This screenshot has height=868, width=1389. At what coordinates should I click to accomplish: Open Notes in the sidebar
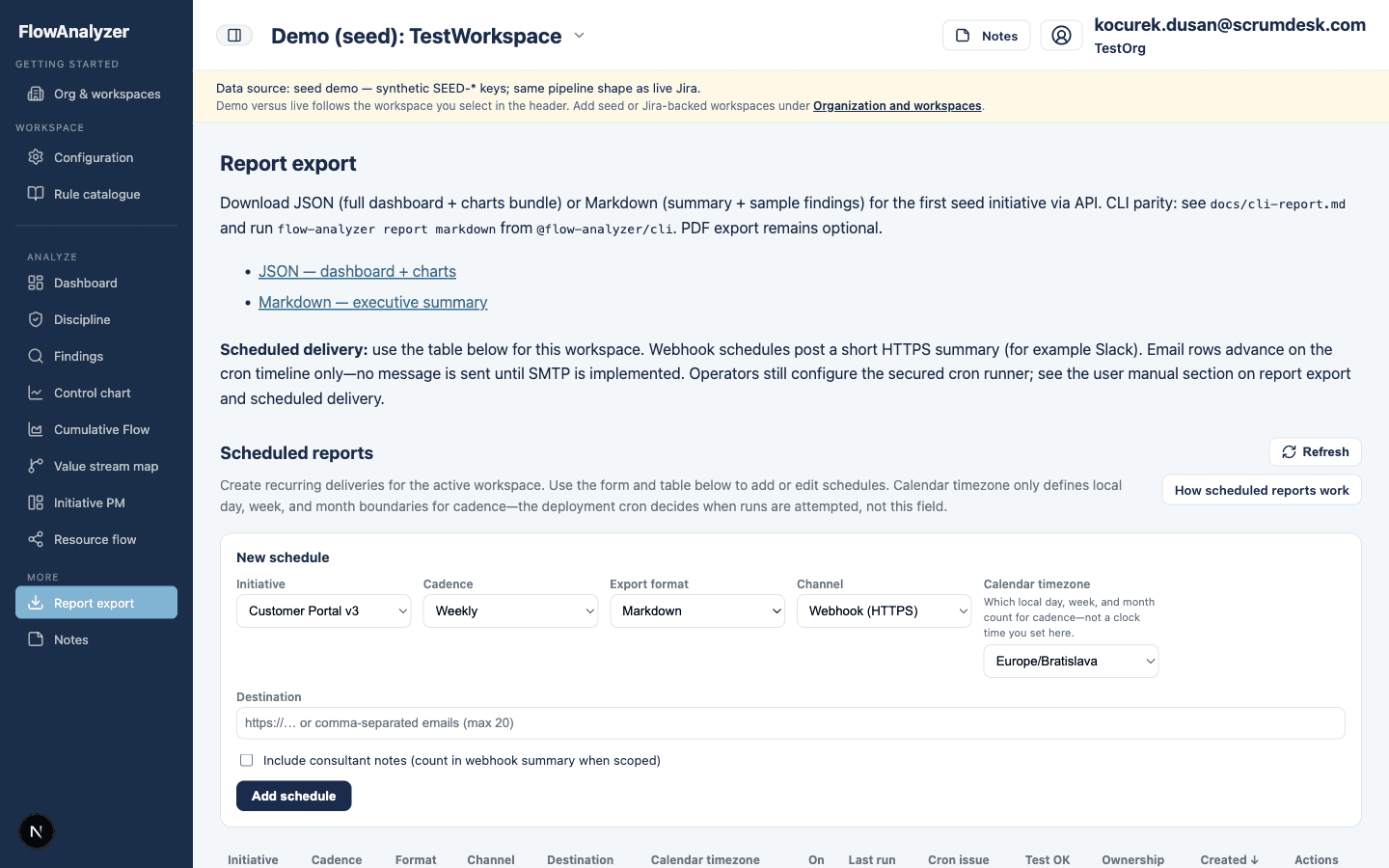96,639
